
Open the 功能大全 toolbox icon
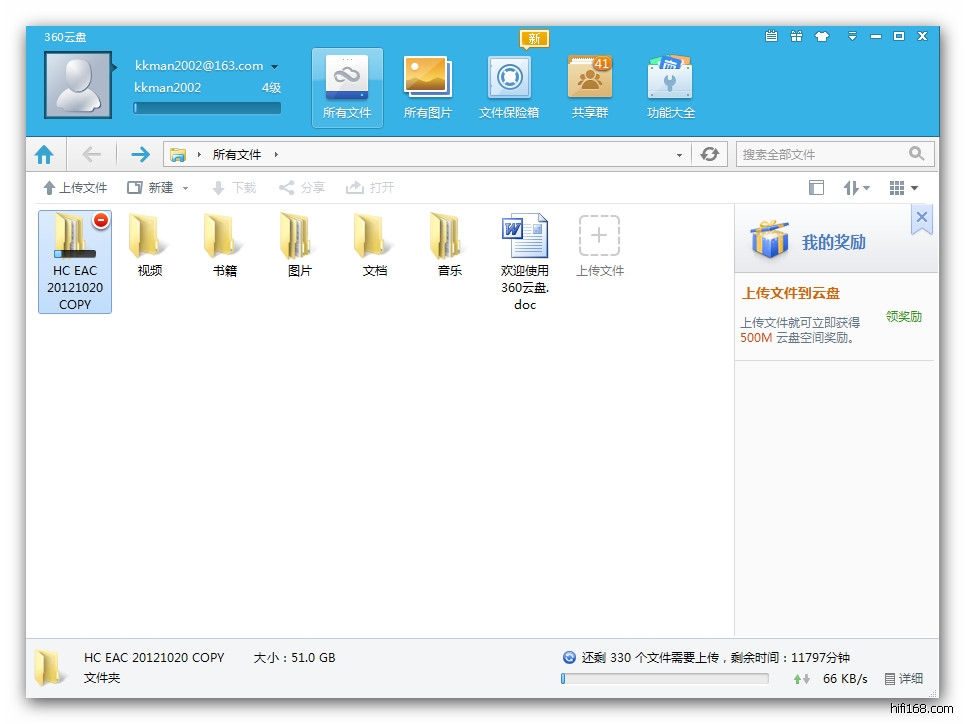coord(670,78)
